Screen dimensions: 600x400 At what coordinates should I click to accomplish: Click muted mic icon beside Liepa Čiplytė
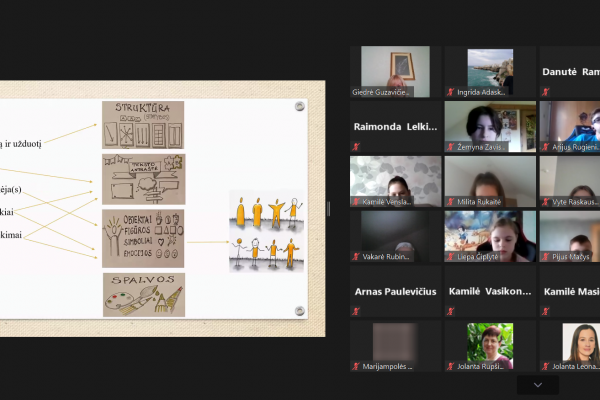coord(451,256)
